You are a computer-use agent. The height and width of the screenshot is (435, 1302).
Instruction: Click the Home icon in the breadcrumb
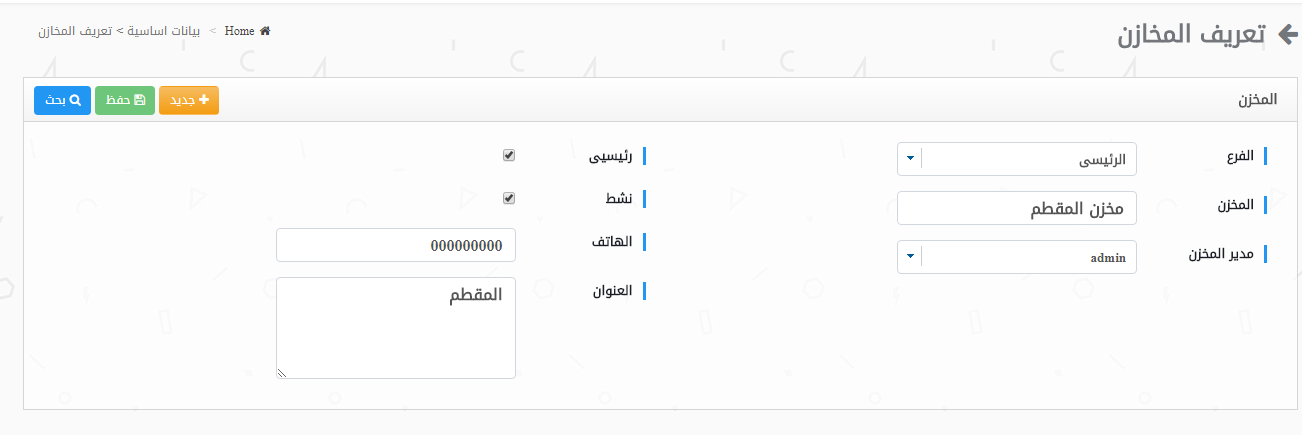[x=265, y=31]
